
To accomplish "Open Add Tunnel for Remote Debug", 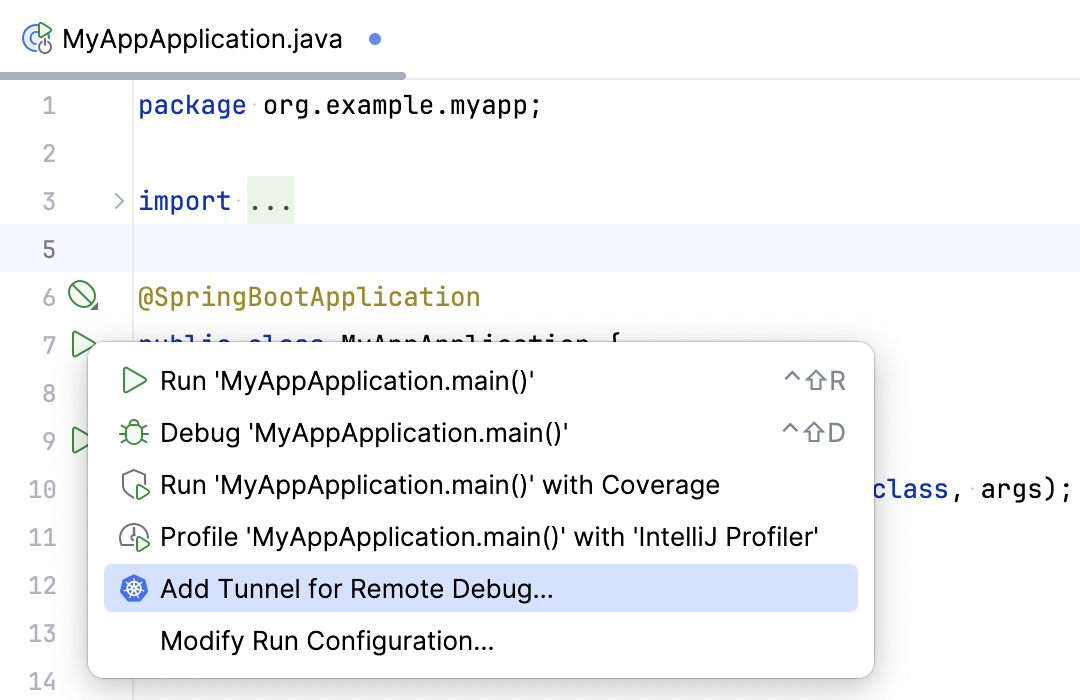I will pyautogui.click(x=355, y=588).
